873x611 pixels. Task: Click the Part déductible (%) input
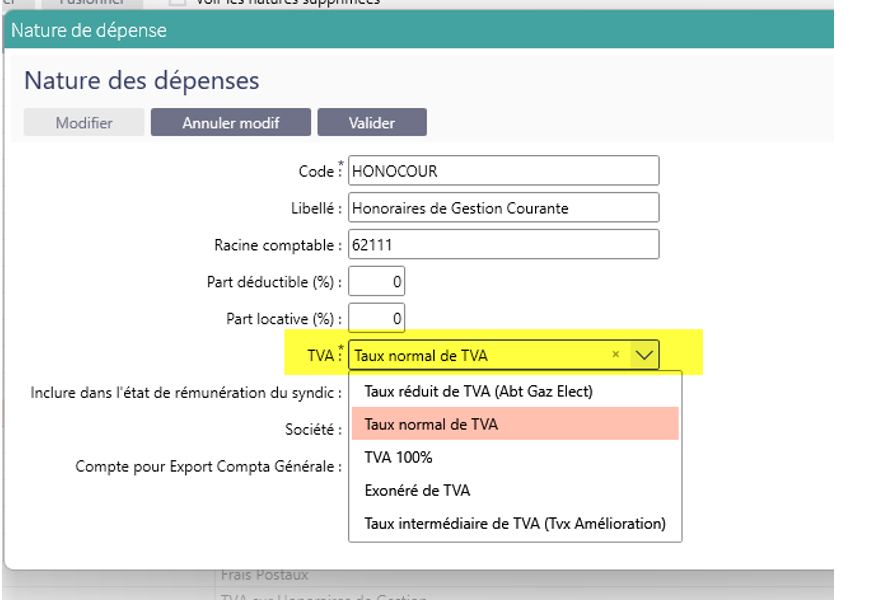[376, 282]
